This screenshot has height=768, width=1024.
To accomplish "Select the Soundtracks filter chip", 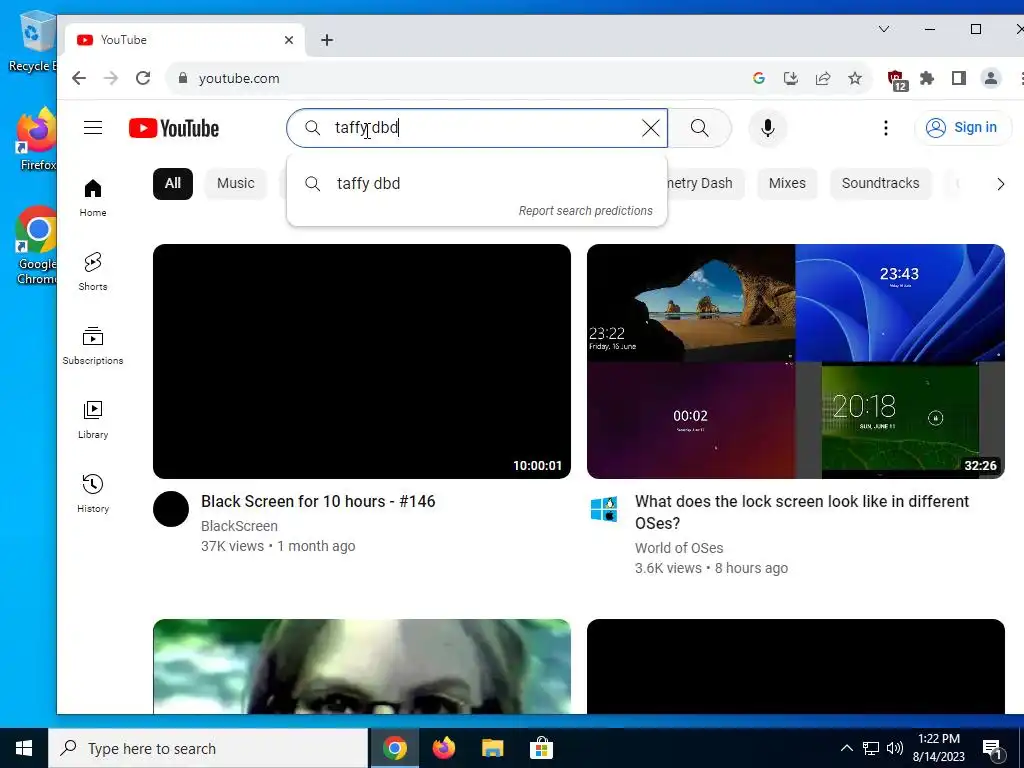I will pyautogui.click(x=880, y=184).
